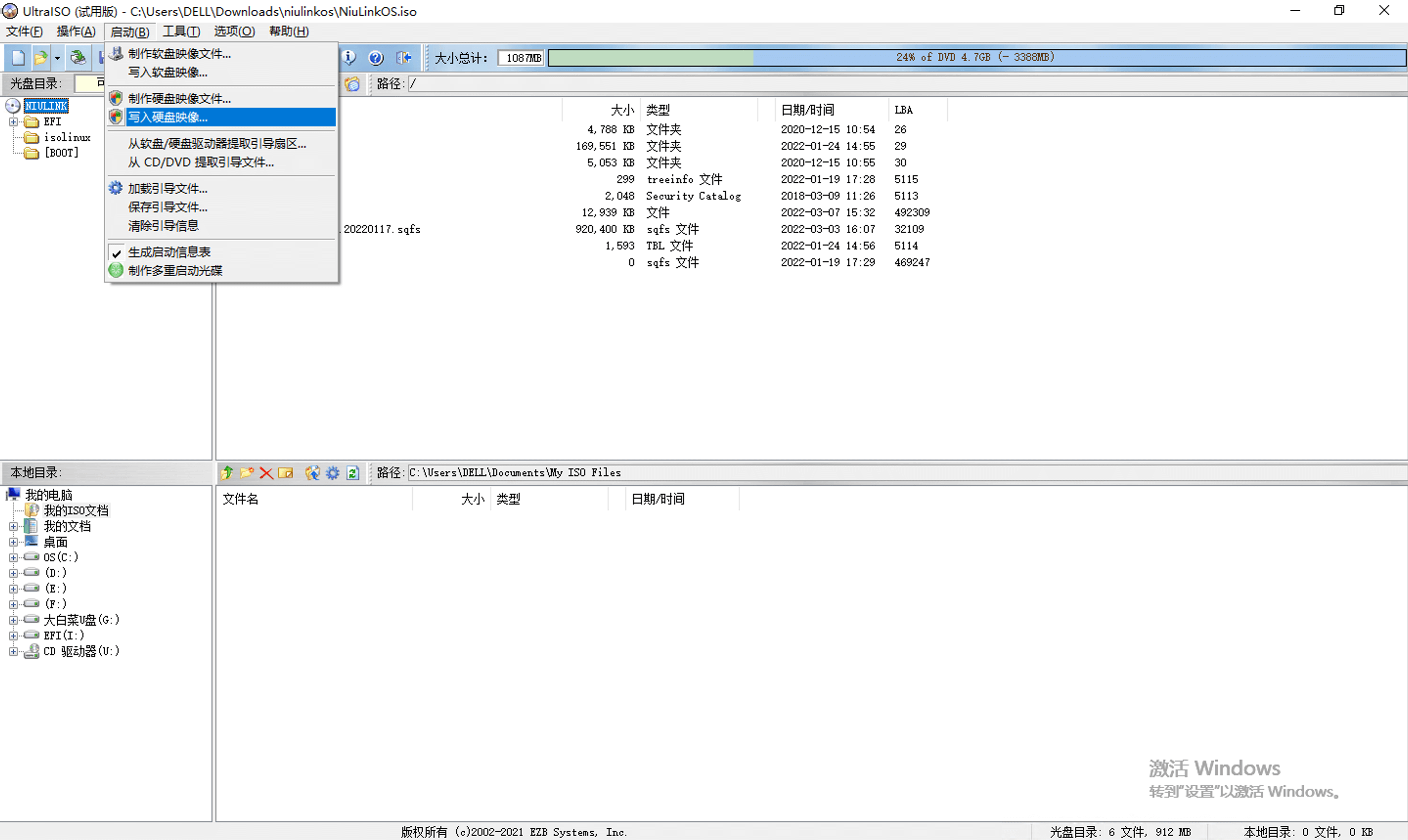Click the exit door toolbar icon
The image size is (1408, 840).
(403, 57)
